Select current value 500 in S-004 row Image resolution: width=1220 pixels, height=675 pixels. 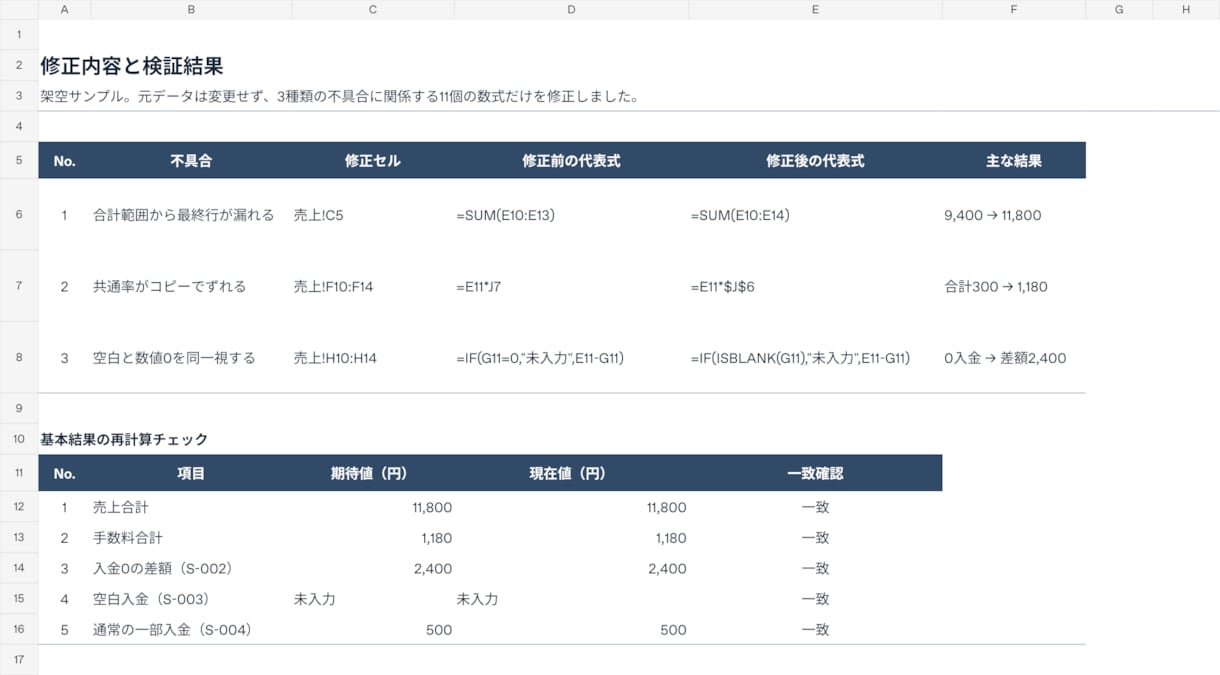(571, 630)
